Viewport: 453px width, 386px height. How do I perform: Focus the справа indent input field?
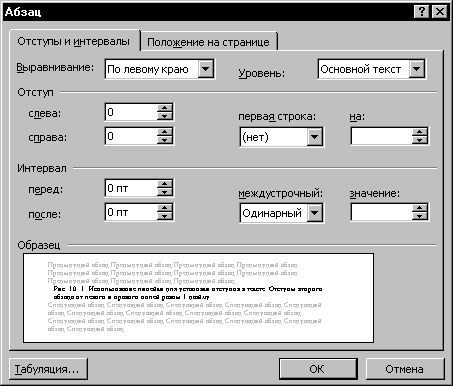[x=131, y=136]
